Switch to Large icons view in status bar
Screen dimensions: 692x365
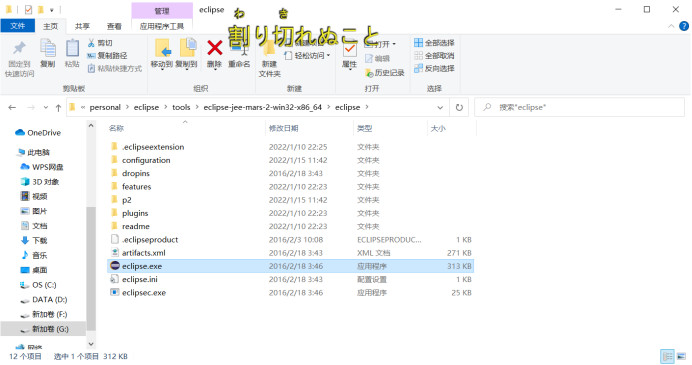(681, 356)
